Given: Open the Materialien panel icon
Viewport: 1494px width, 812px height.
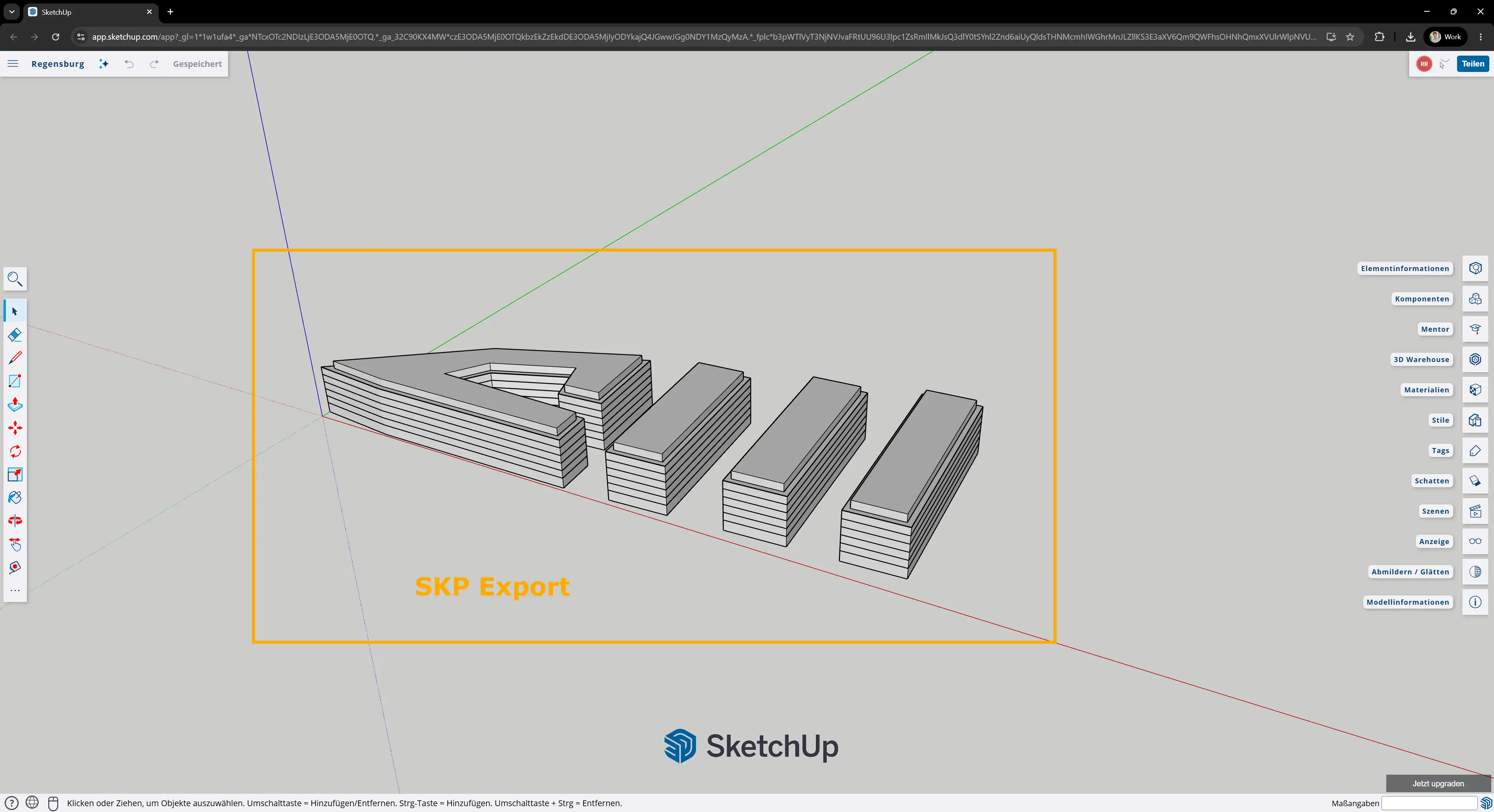Looking at the screenshot, I should click(1475, 390).
